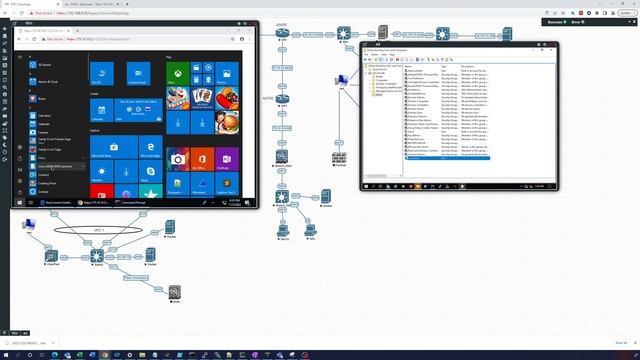Screen dimensions: 640x360
Task: Click Chrome icon in host Windows taskbar
Action: tap(105, 355)
